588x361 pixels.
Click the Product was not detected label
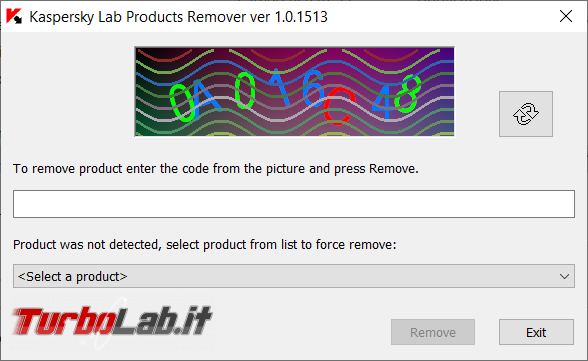pyautogui.click(x=205, y=245)
